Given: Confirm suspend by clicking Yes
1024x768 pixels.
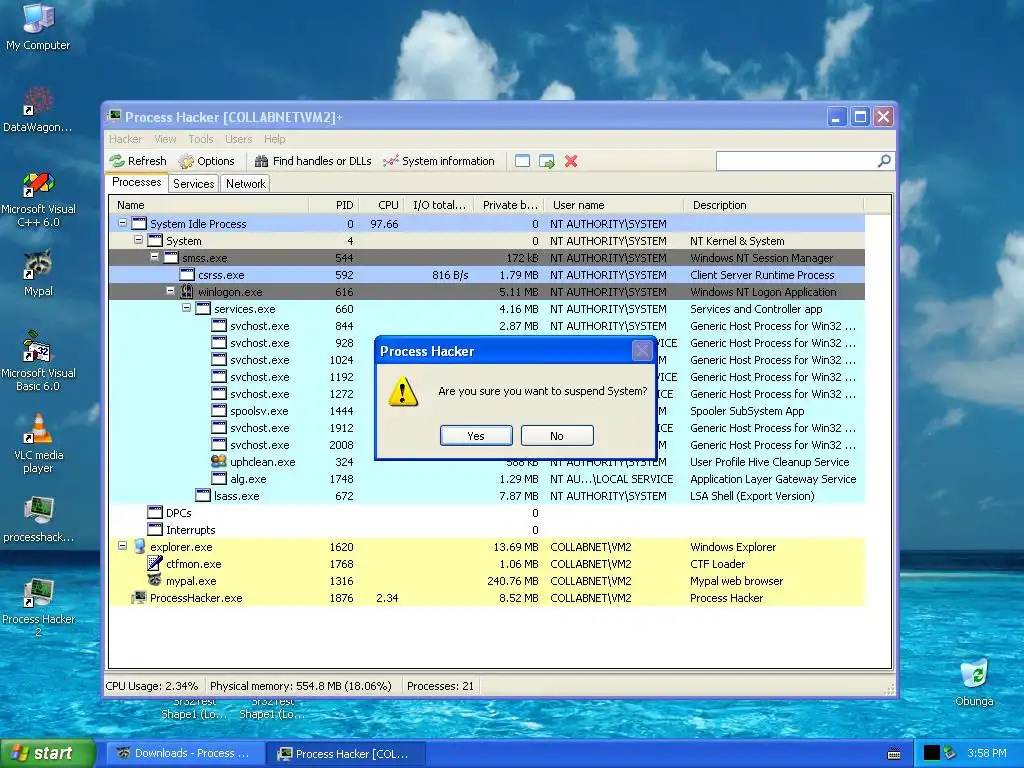Looking at the screenshot, I should (476, 436).
